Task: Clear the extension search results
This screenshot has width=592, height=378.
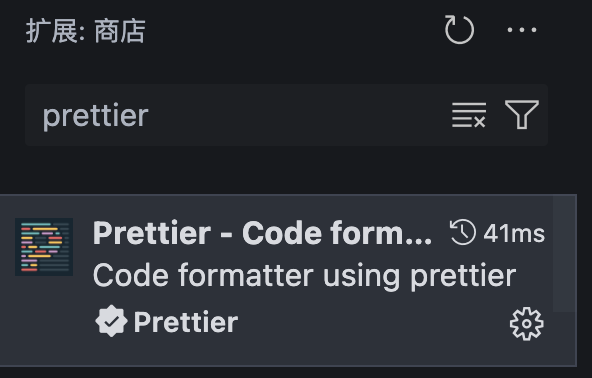Action: pos(469,115)
